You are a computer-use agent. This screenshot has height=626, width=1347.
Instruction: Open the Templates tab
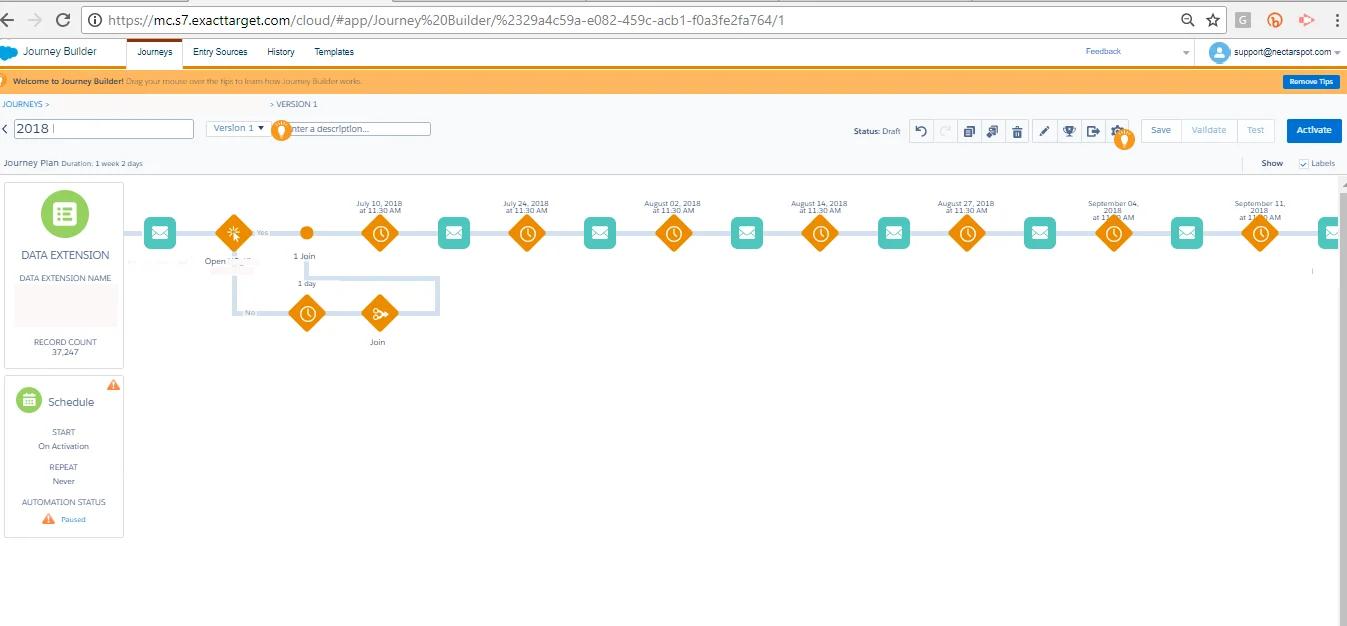[334, 52]
